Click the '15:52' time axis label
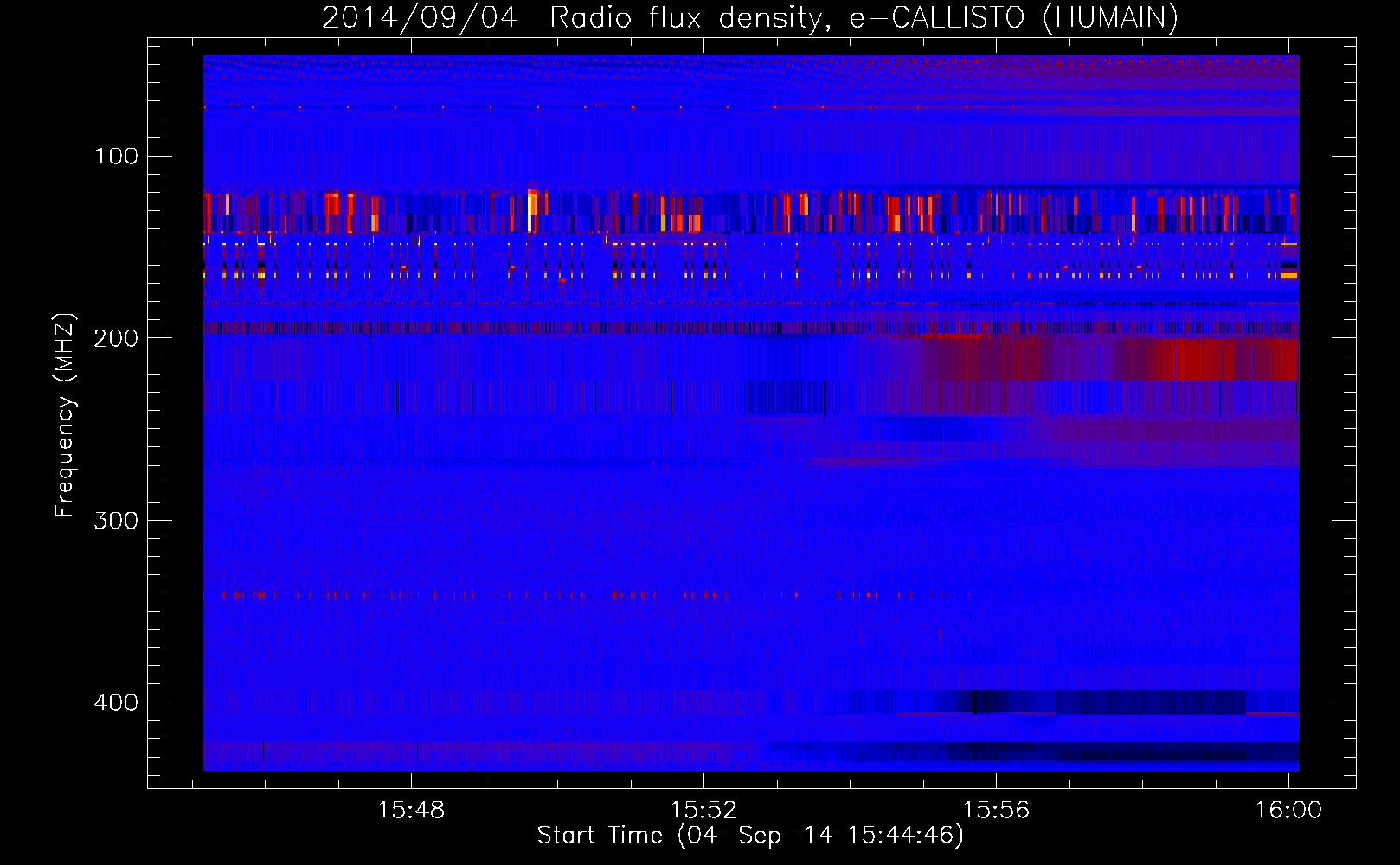 [703, 810]
